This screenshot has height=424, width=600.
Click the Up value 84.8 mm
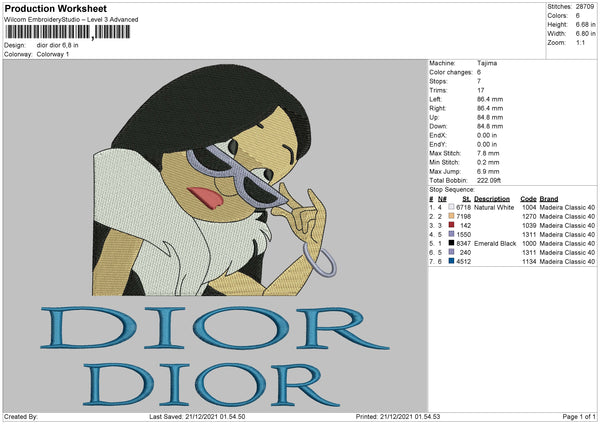(x=490, y=117)
